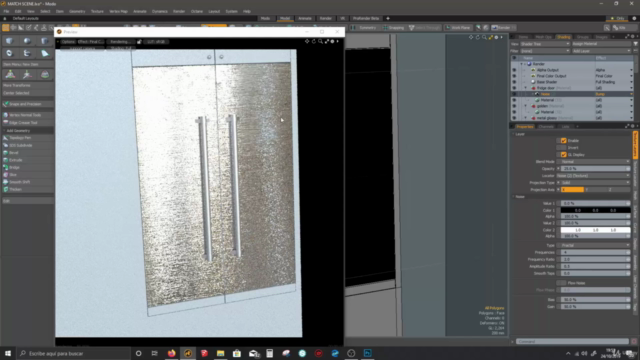This screenshot has width=640, height=360.
Task: Click the Color 2 white swatch
Action: 596,230
